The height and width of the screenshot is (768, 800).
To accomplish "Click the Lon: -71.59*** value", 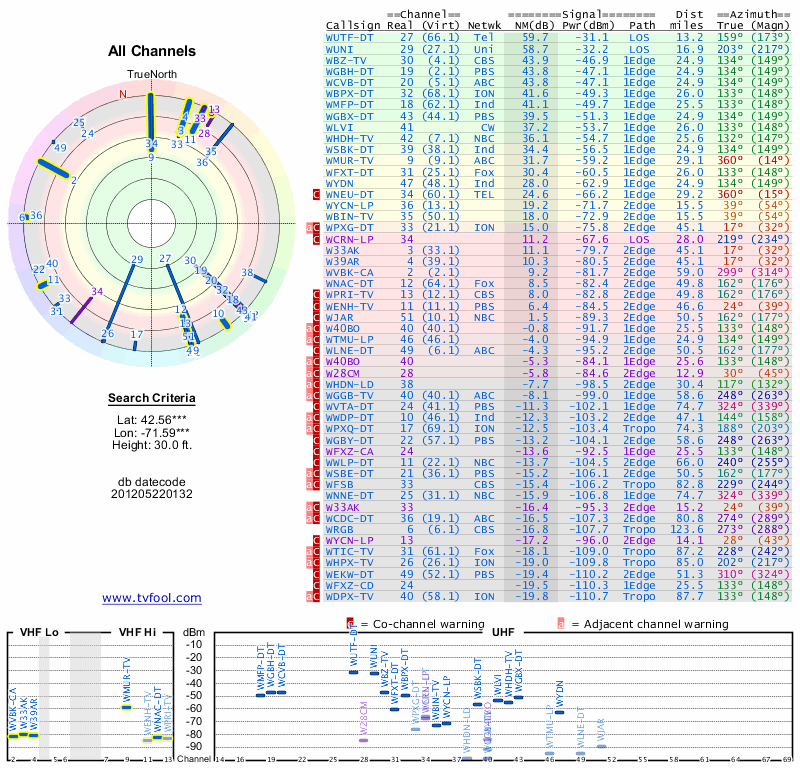I will pyautogui.click(x=152, y=433).
